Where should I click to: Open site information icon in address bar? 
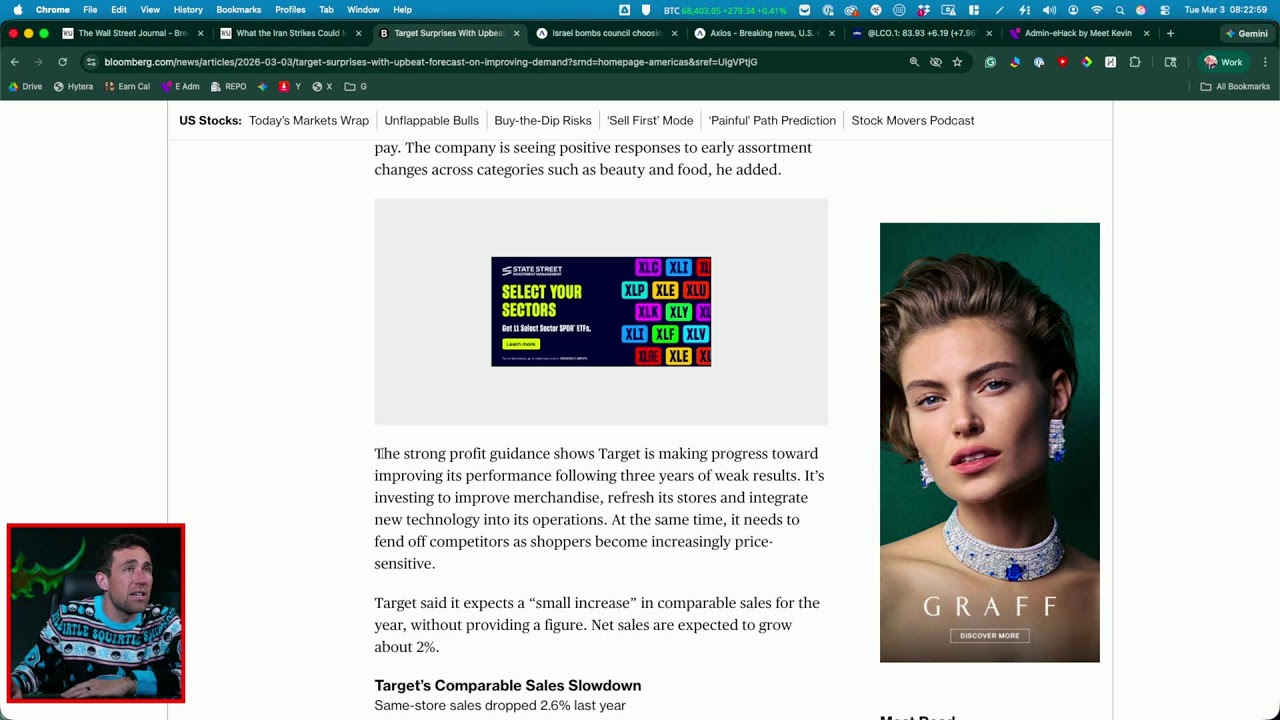click(x=91, y=62)
